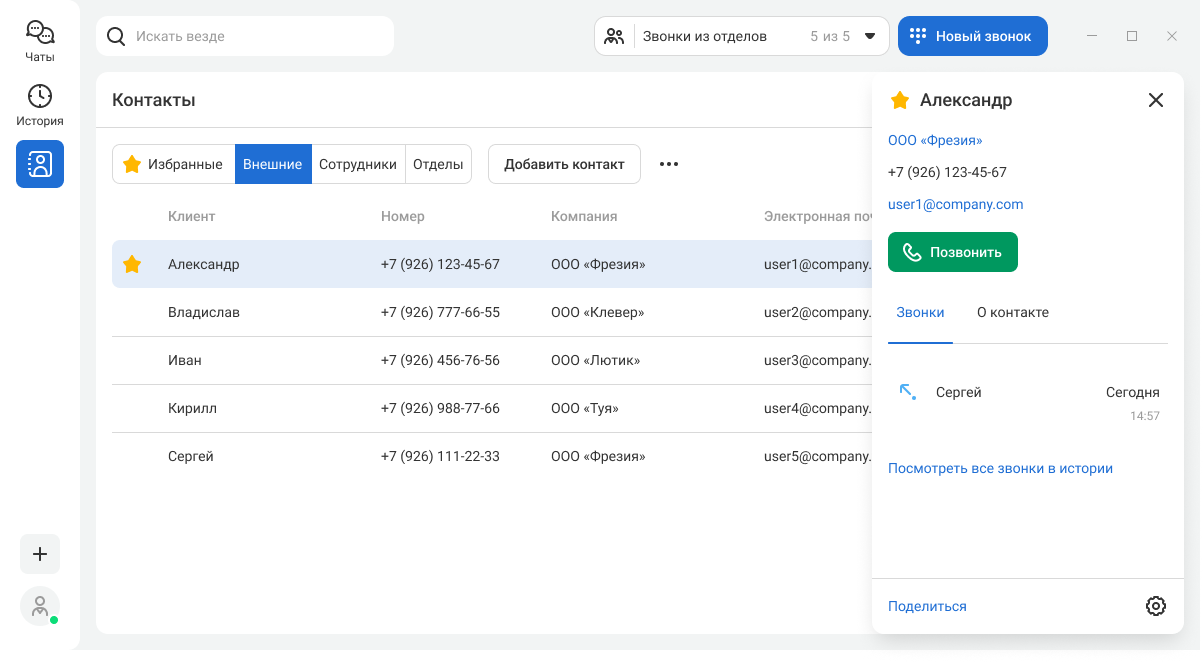Click the Добавить контакт button
Viewport: 1203px width, 663px height.
[564, 164]
